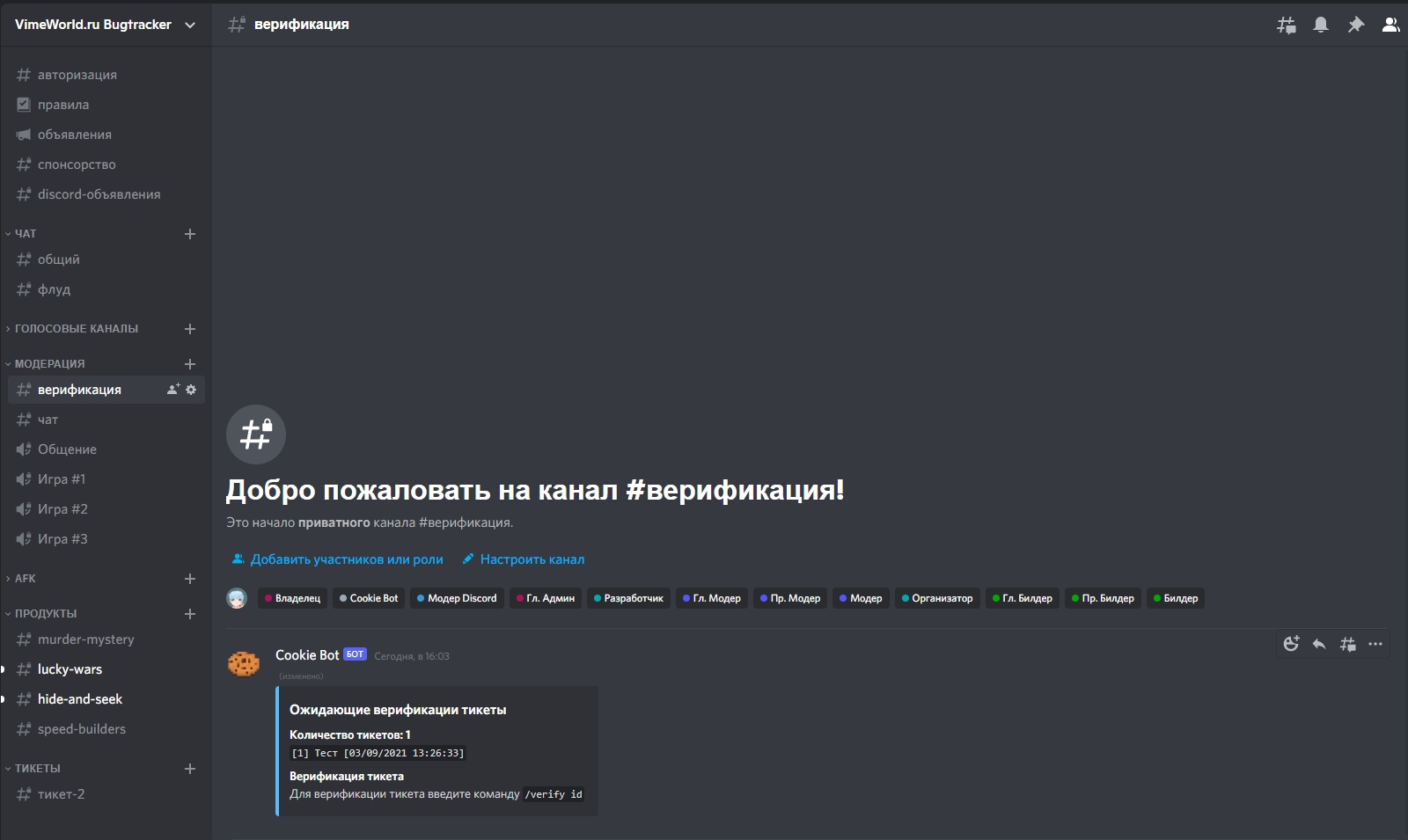Open threads icon in channel header
The height and width of the screenshot is (840, 1408).
click(x=1286, y=25)
